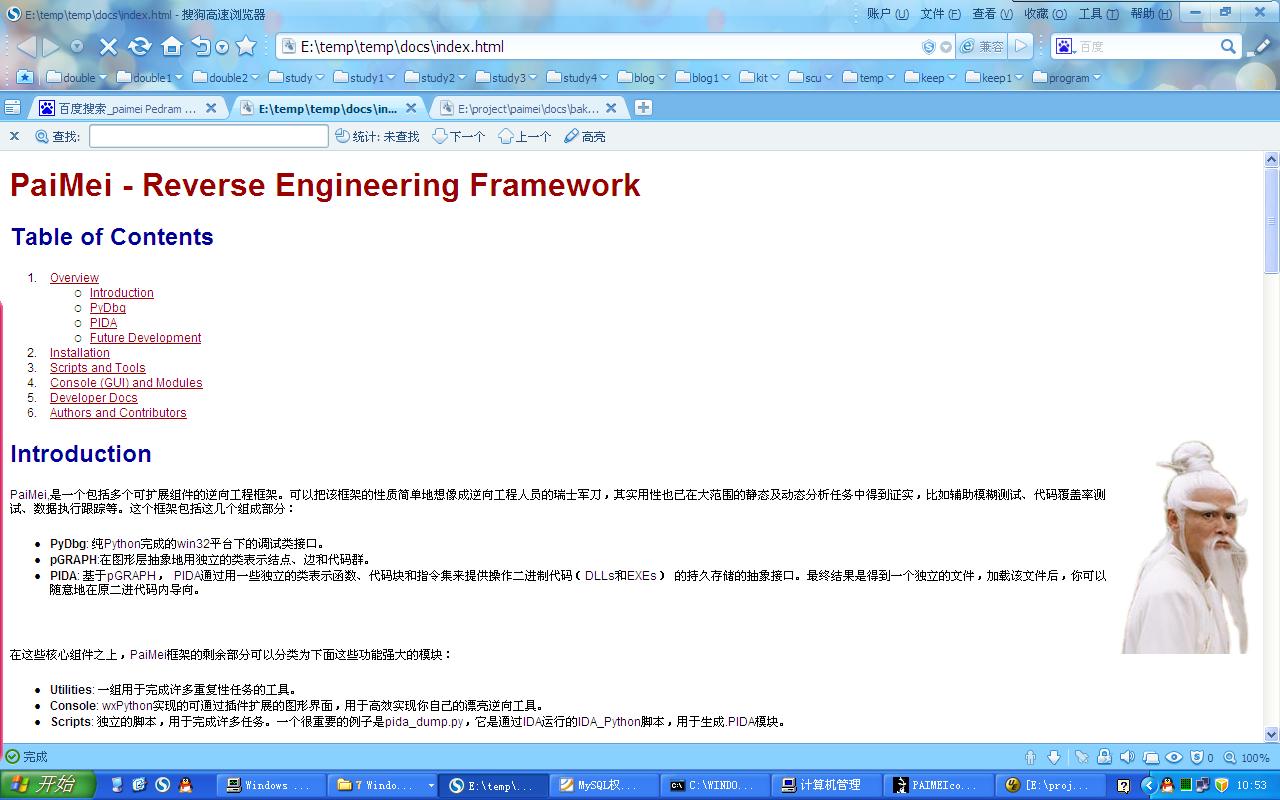The image size is (1280, 800).
Task: Toggle 兼容 compatibility mode in address bar
Action: point(981,46)
